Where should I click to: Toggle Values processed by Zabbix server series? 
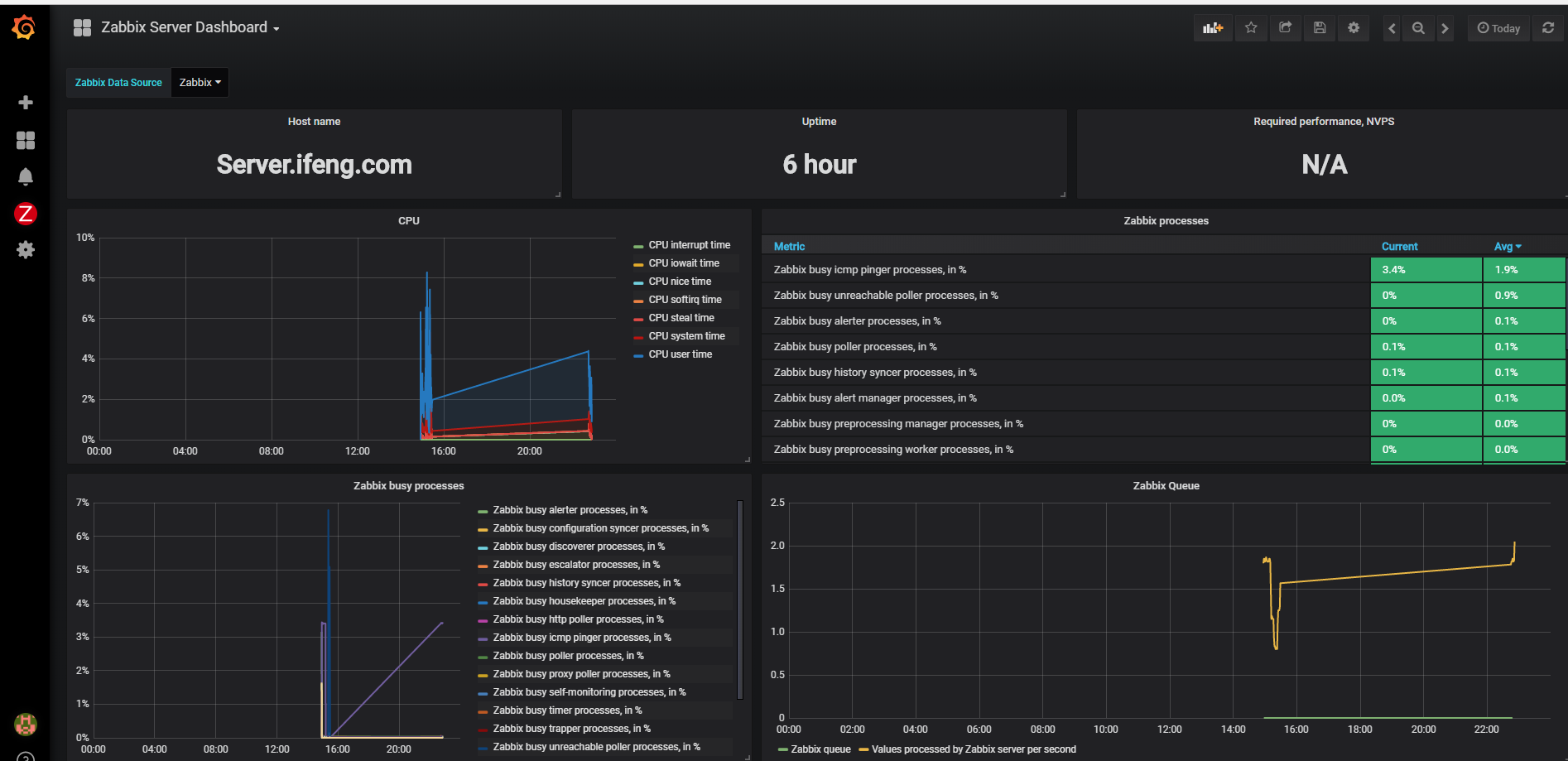974,749
